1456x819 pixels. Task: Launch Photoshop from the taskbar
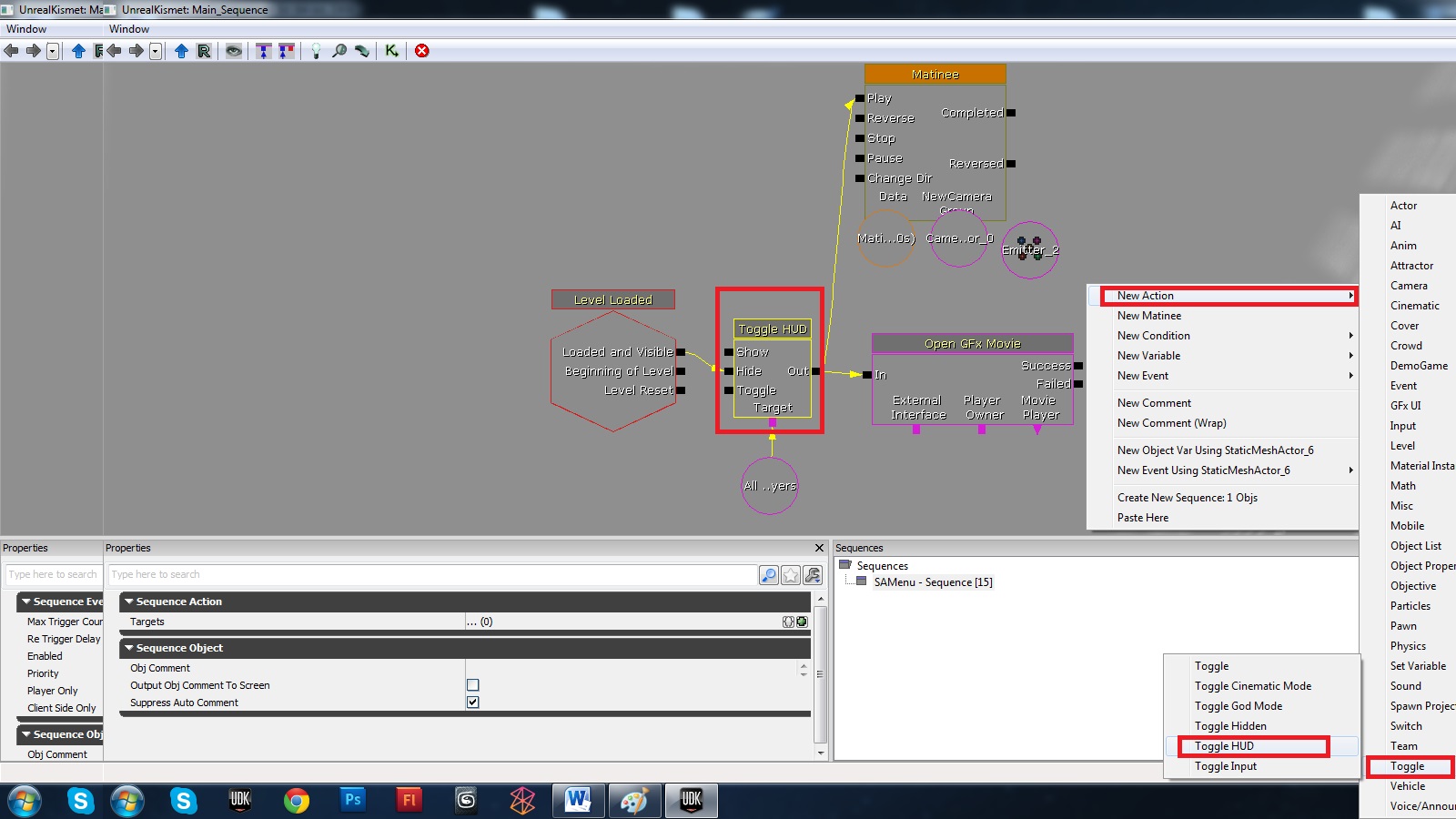point(352,800)
